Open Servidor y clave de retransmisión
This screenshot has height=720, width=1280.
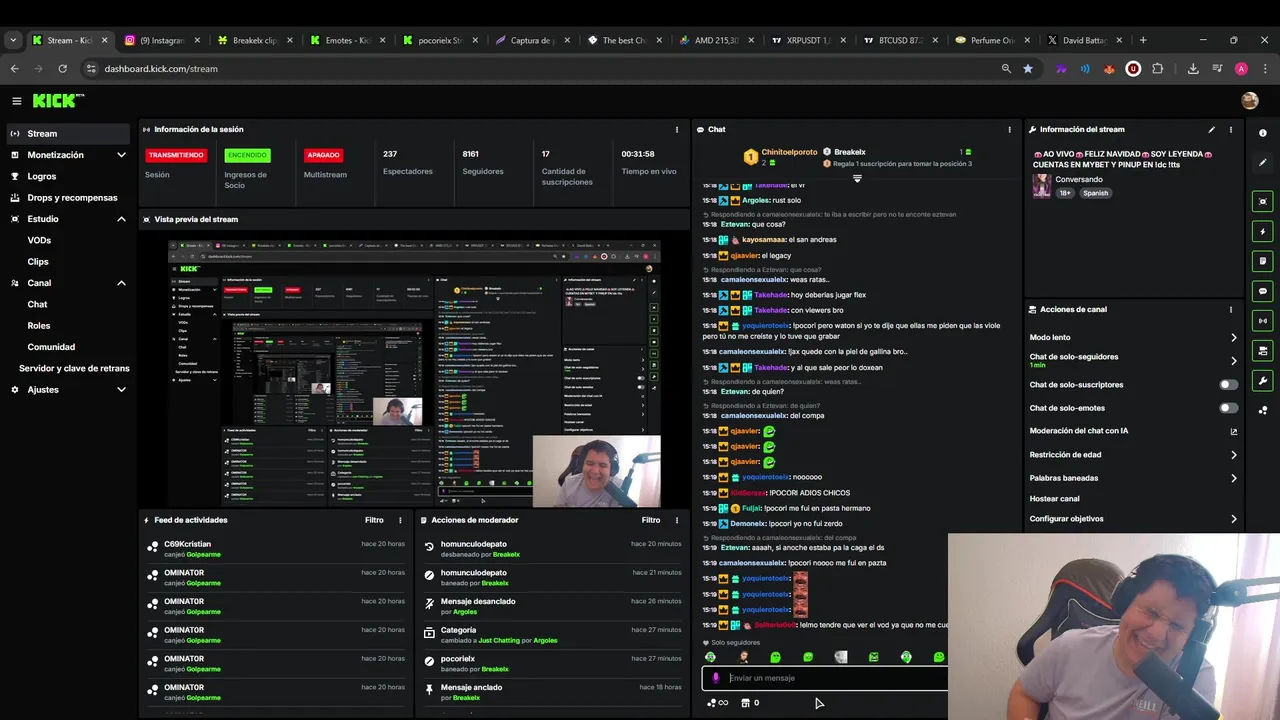(74, 368)
